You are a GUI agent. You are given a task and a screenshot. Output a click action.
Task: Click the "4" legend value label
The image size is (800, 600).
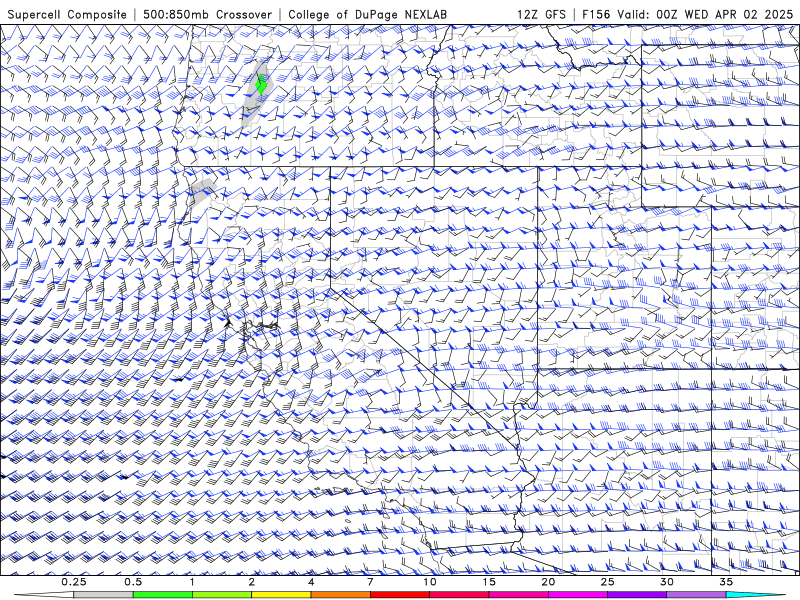311,582
